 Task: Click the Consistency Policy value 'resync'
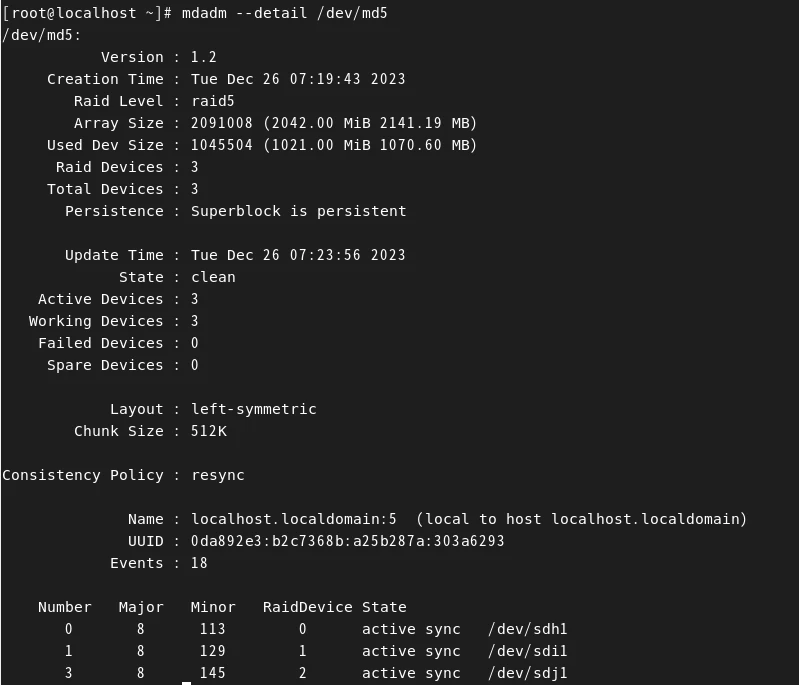click(x=218, y=475)
